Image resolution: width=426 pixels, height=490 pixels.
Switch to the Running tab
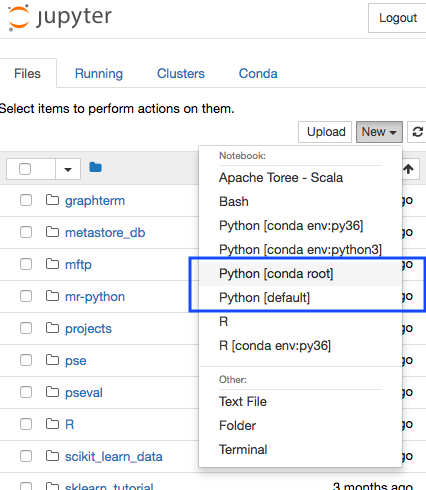tap(99, 74)
